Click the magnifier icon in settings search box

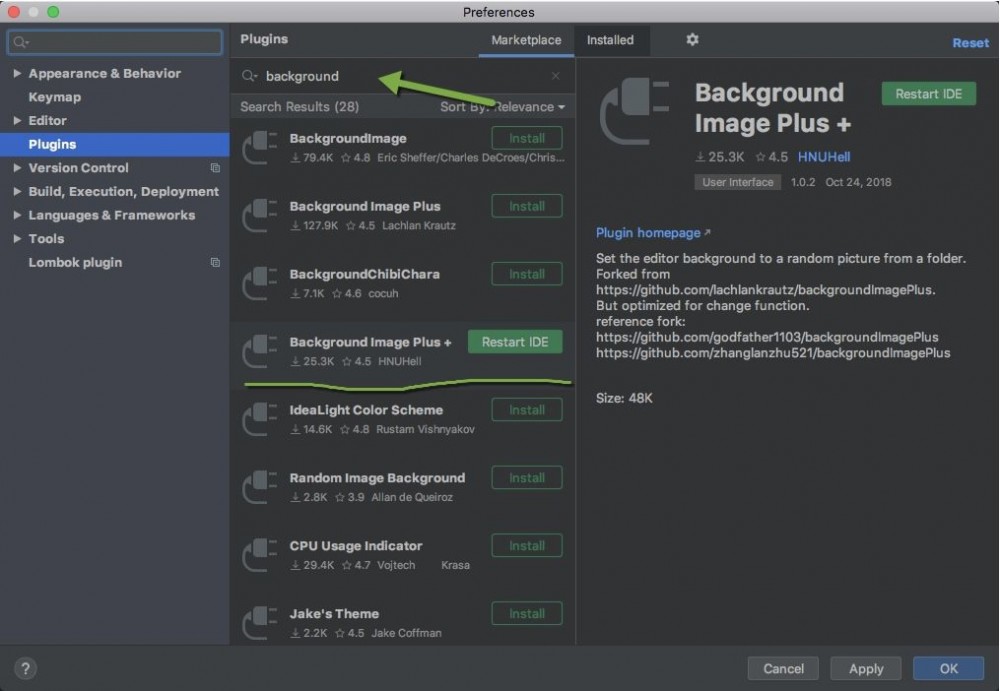click(20, 42)
